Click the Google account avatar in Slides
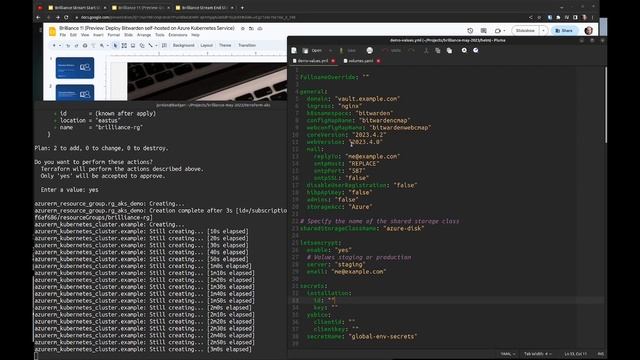Screen dimensions: 640x360 tap(588, 31)
